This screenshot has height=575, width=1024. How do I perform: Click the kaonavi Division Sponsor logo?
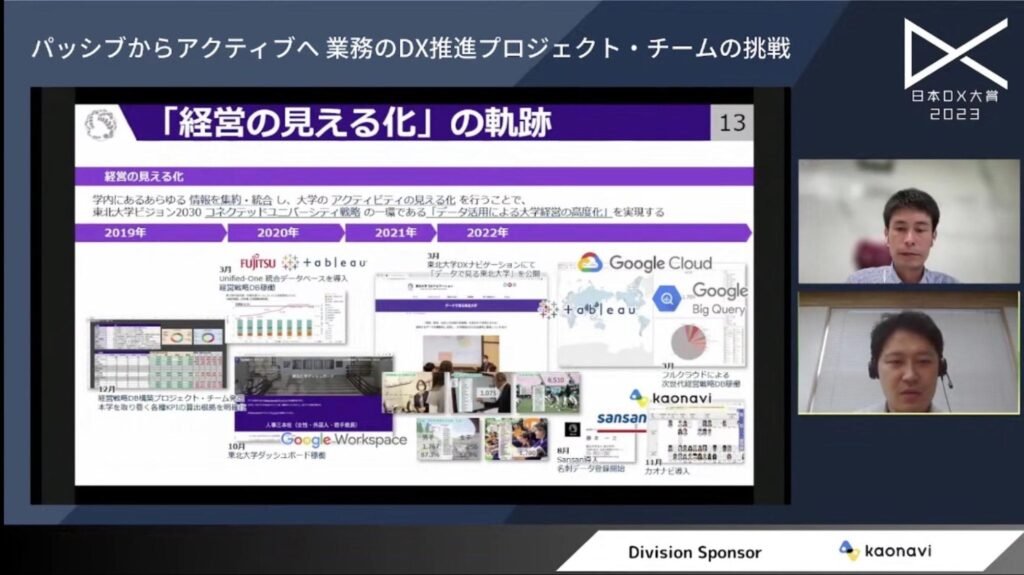point(885,551)
